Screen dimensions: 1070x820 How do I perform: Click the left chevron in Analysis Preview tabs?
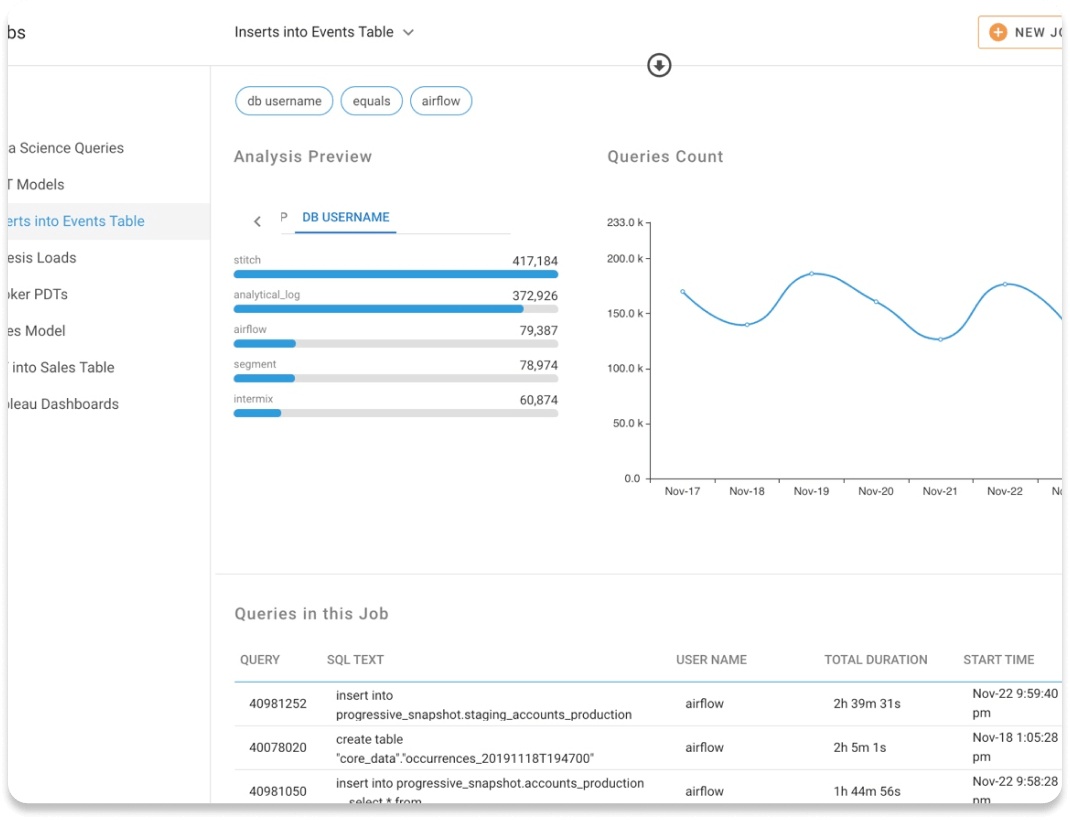coord(257,221)
